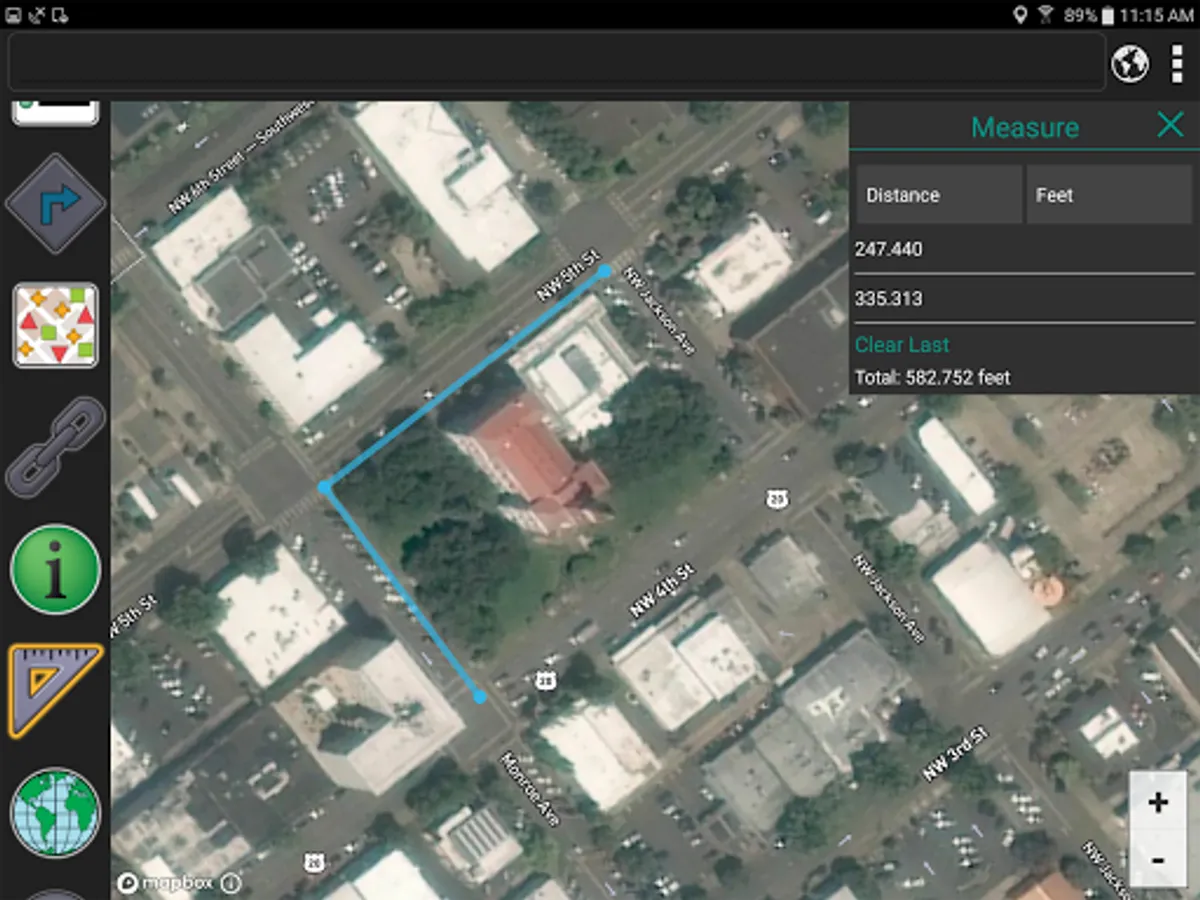Open the green info tool

pyautogui.click(x=56, y=569)
